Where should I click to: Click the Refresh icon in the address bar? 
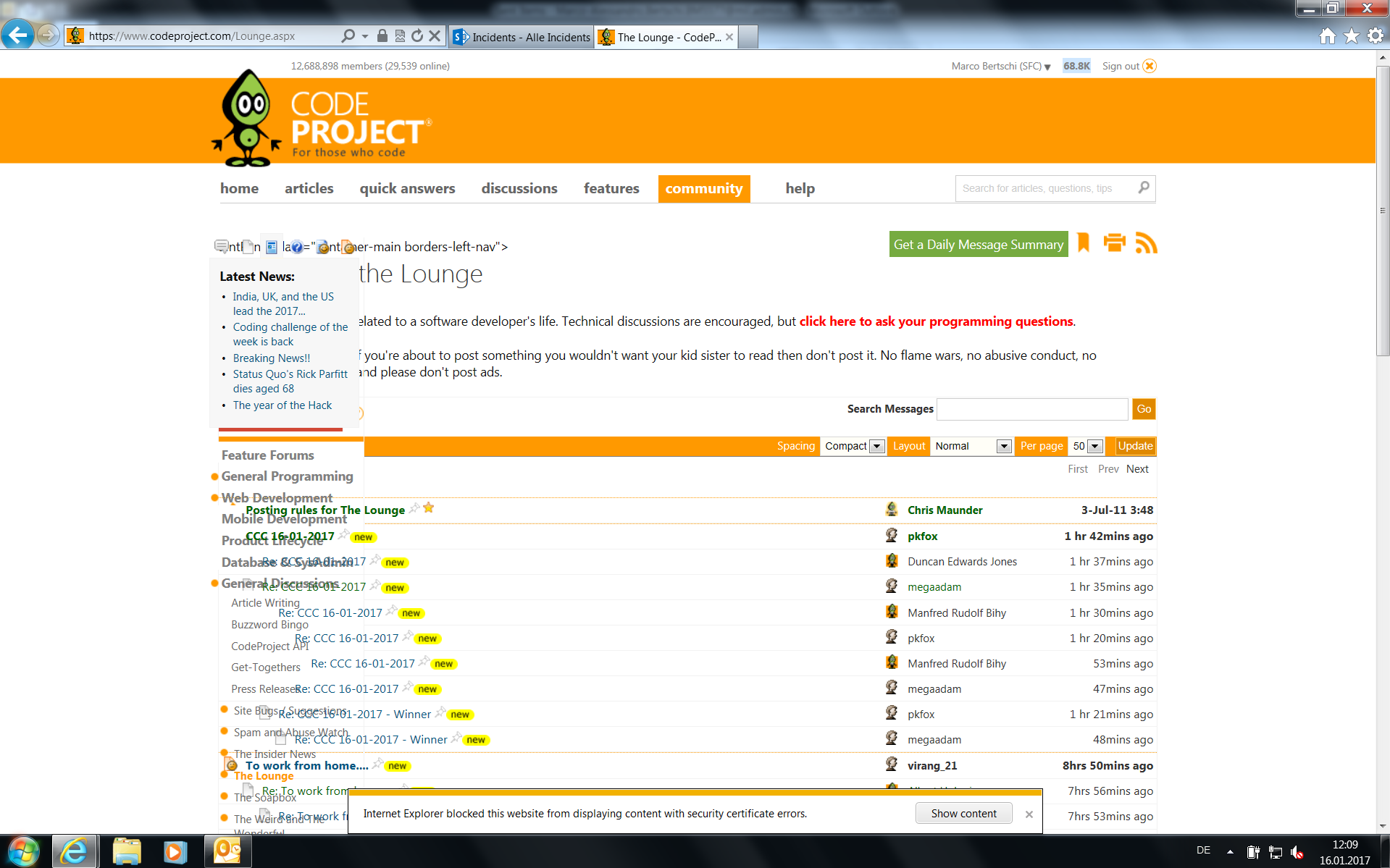(x=417, y=35)
